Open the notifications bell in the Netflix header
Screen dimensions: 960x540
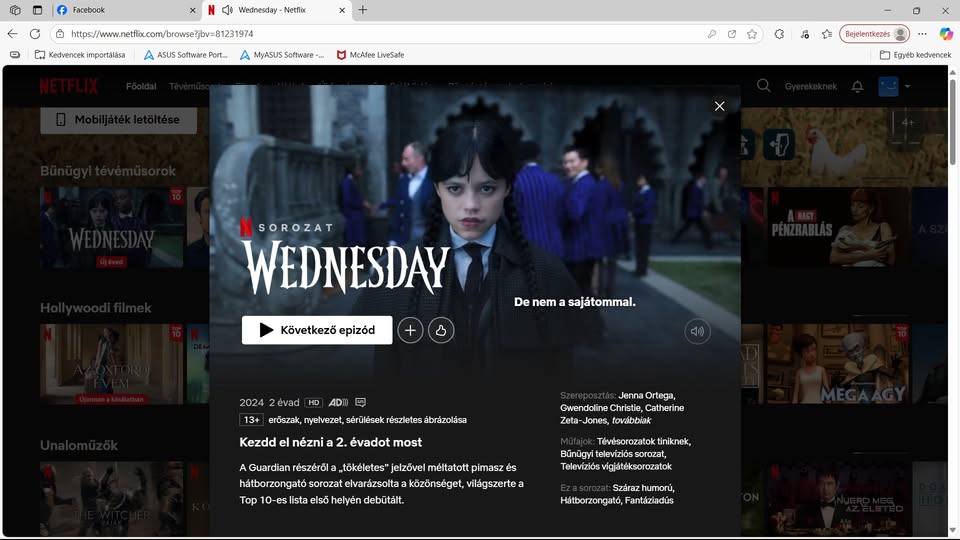click(857, 86)
